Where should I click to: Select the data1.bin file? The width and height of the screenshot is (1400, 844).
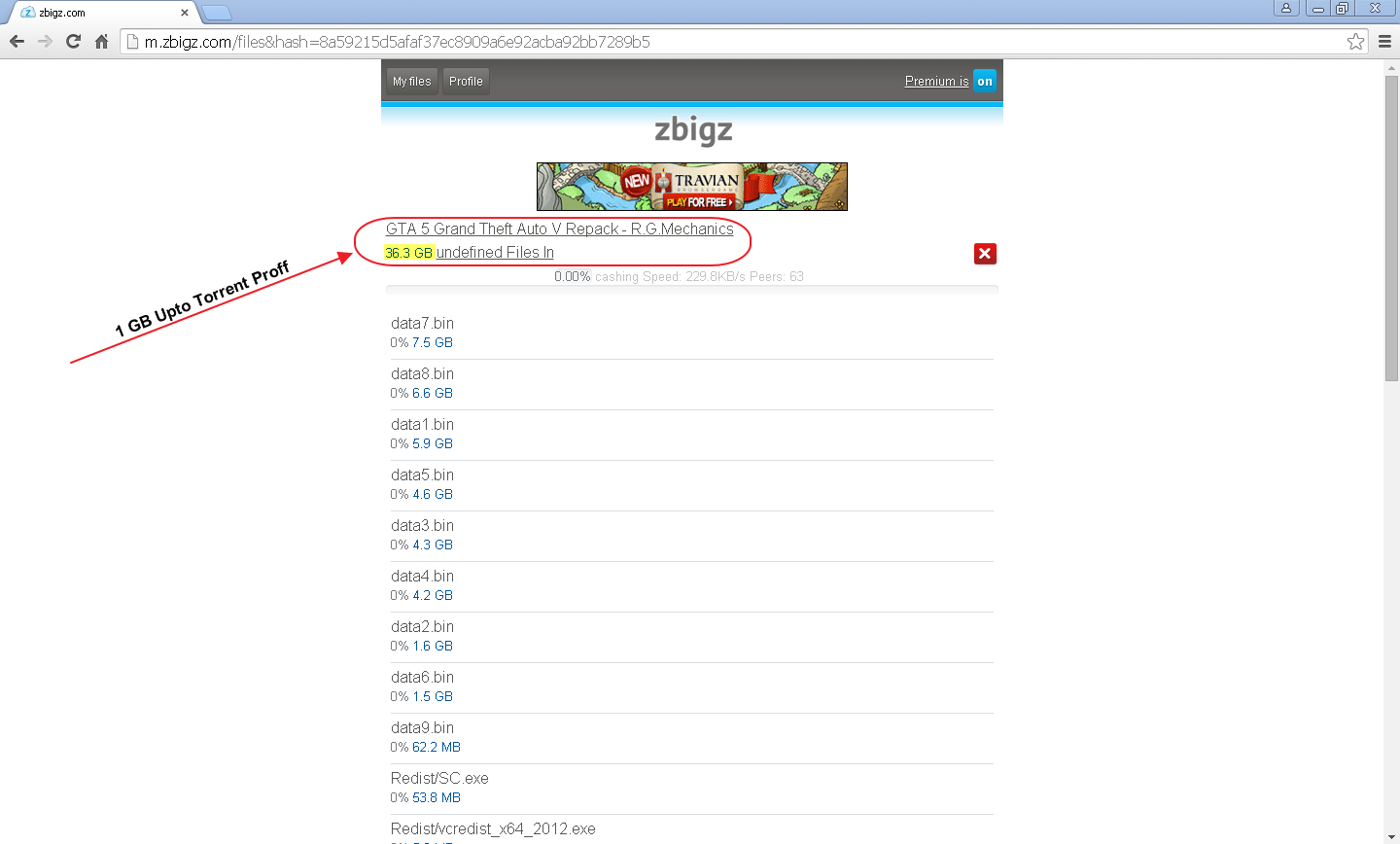(422, 425)
